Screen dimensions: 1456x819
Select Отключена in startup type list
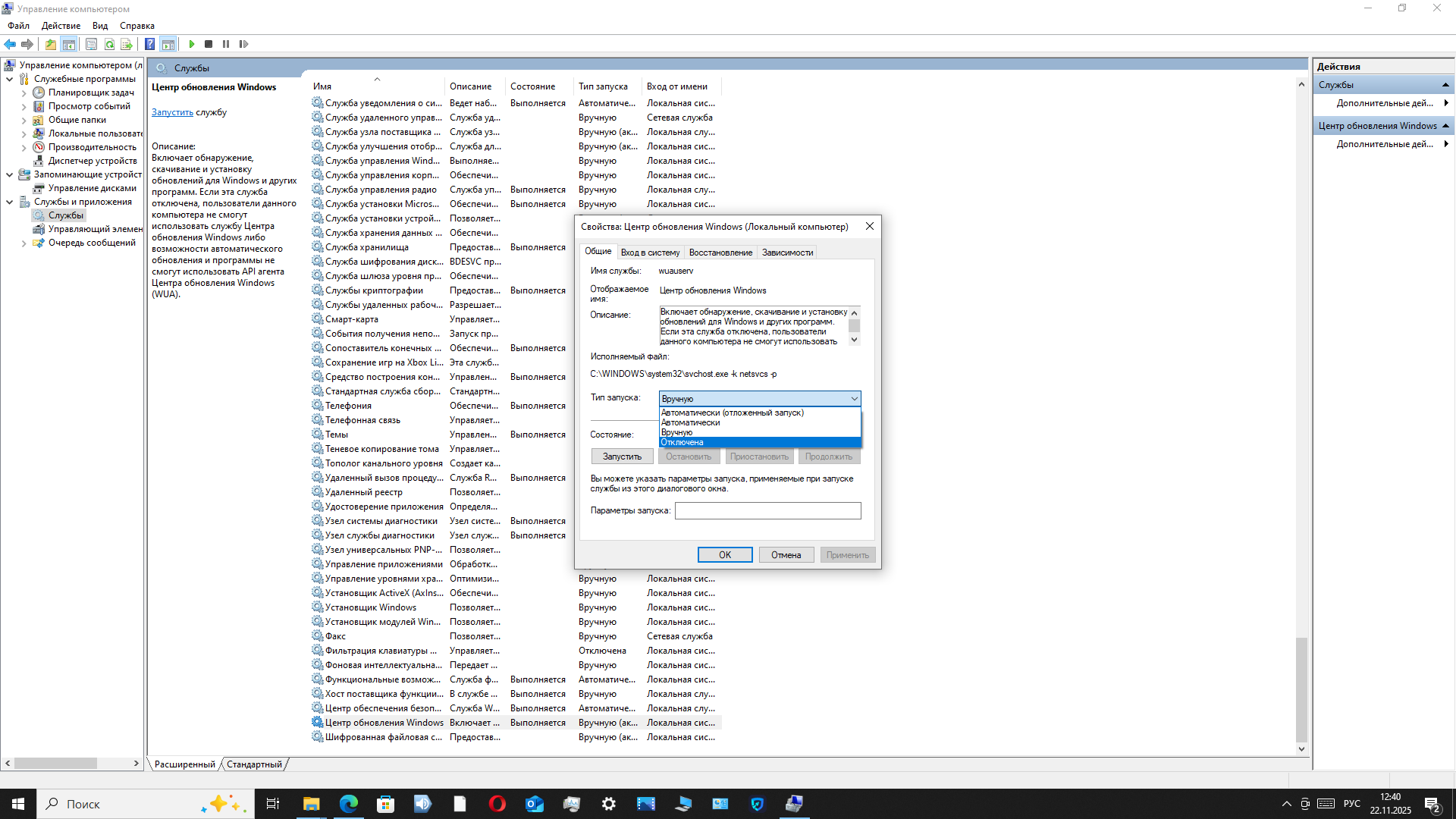(758, 442)
